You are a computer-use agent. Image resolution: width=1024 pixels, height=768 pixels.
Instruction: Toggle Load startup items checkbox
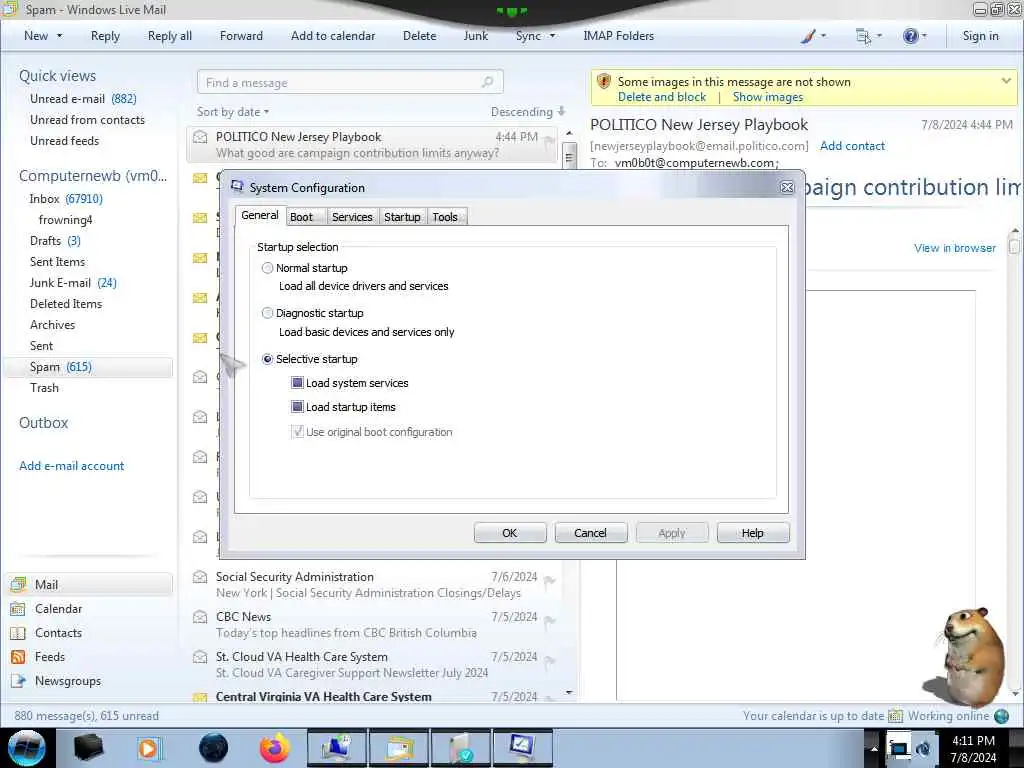[x=297, y=407]
